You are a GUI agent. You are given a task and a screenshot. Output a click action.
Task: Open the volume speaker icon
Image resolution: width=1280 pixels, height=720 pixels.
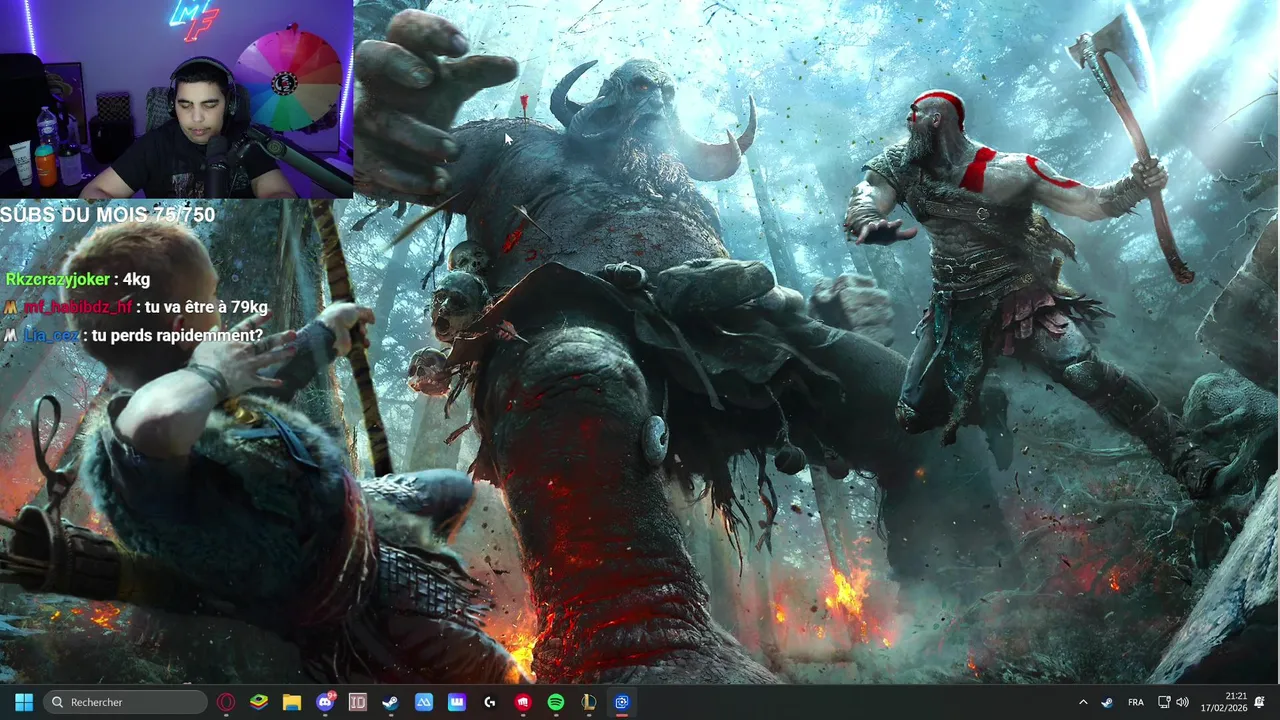click(x=1183, y=702)
